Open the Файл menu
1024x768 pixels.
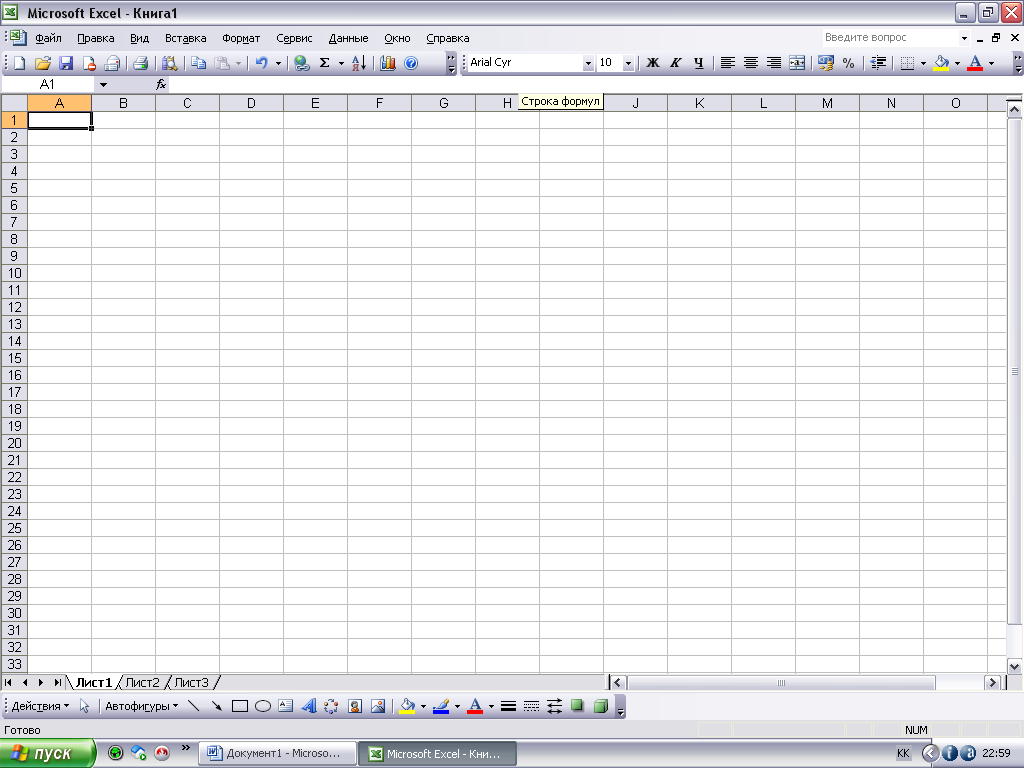click(48, 38)
